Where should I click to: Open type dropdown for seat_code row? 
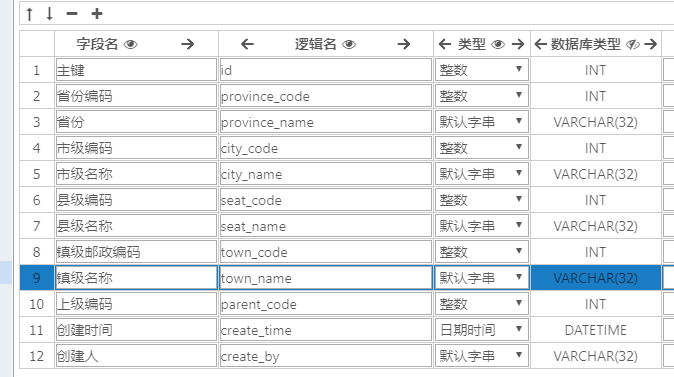482,200
